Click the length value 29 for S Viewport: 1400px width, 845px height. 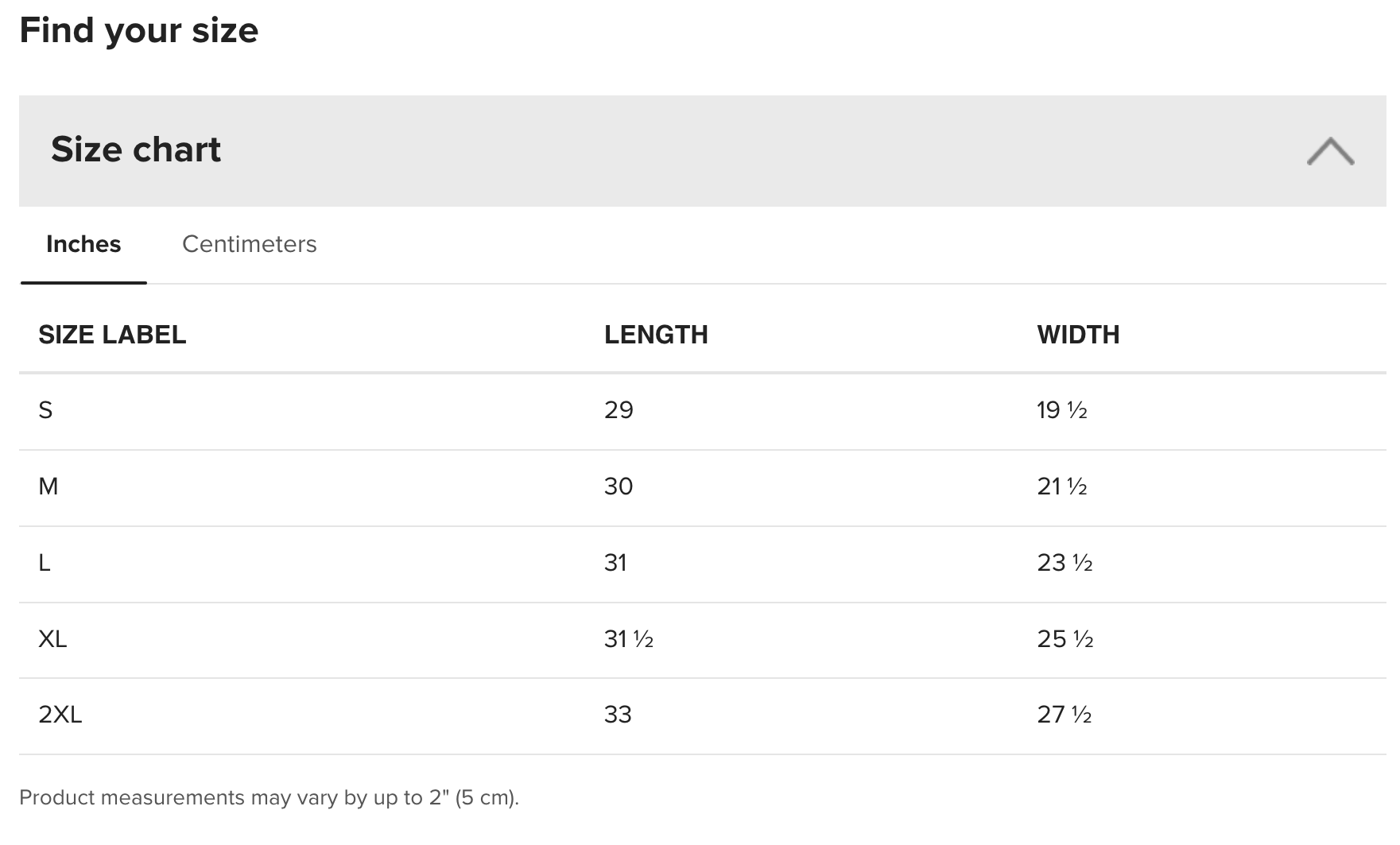click(x=619, y=410)
